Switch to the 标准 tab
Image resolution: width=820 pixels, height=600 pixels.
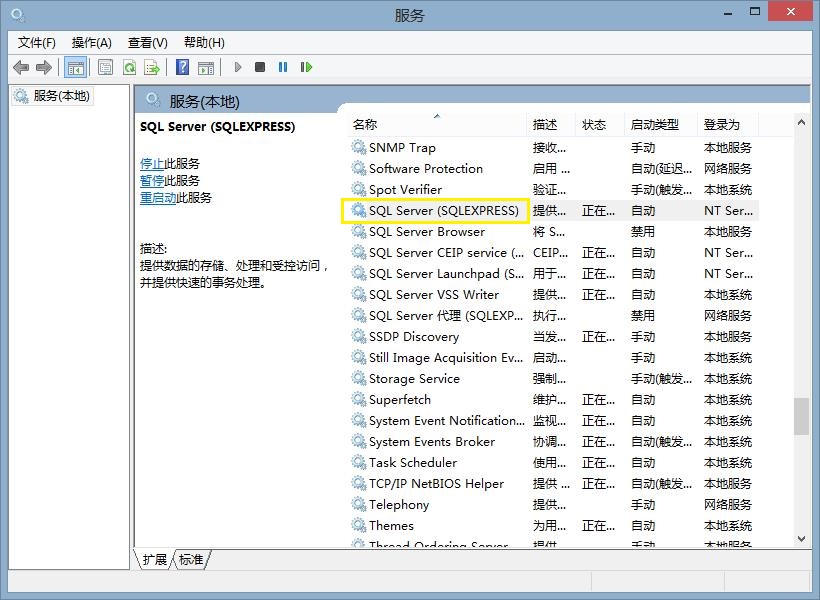(191, 559)
